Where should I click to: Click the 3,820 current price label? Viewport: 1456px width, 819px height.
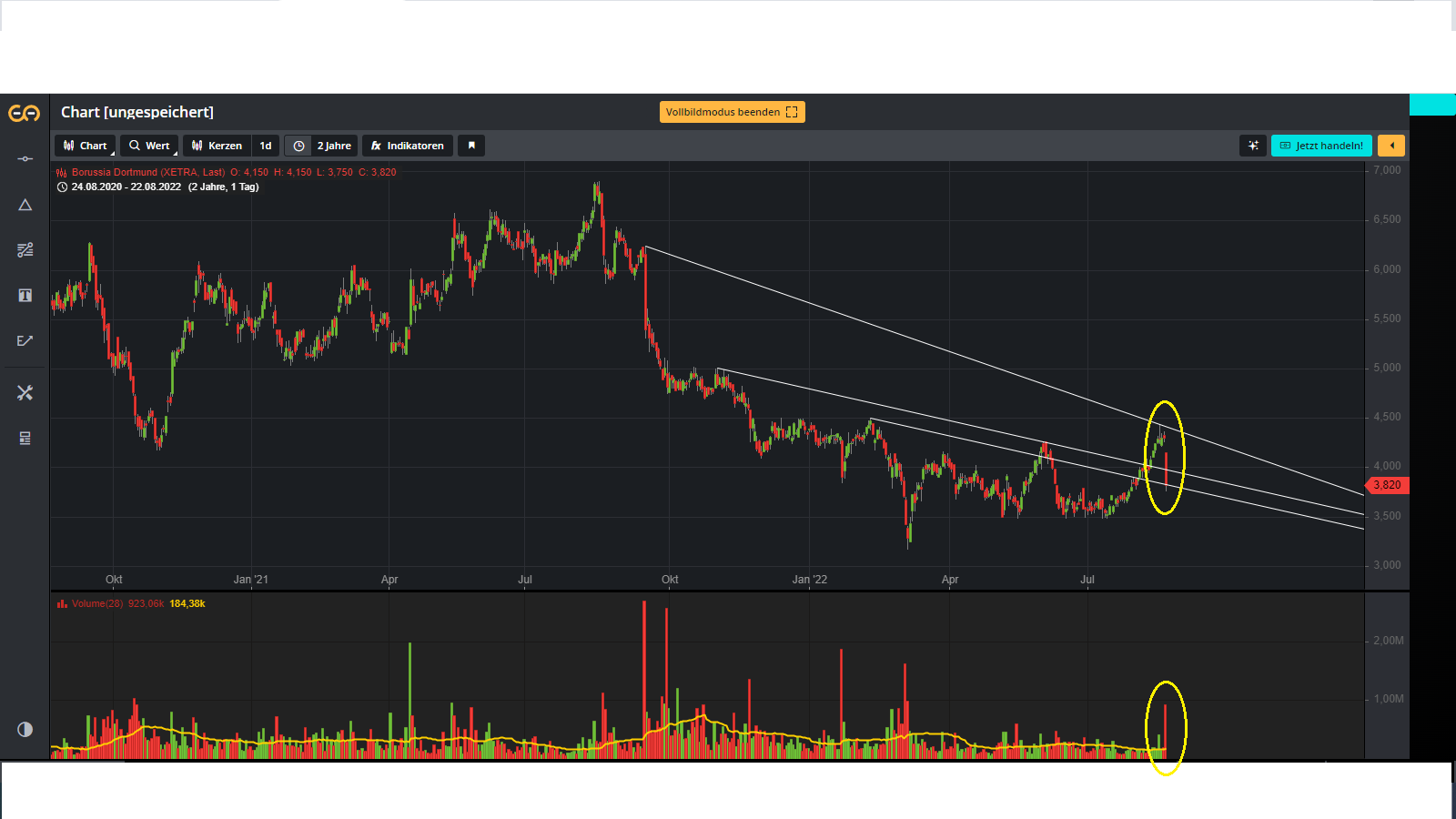coord(1387,485)
